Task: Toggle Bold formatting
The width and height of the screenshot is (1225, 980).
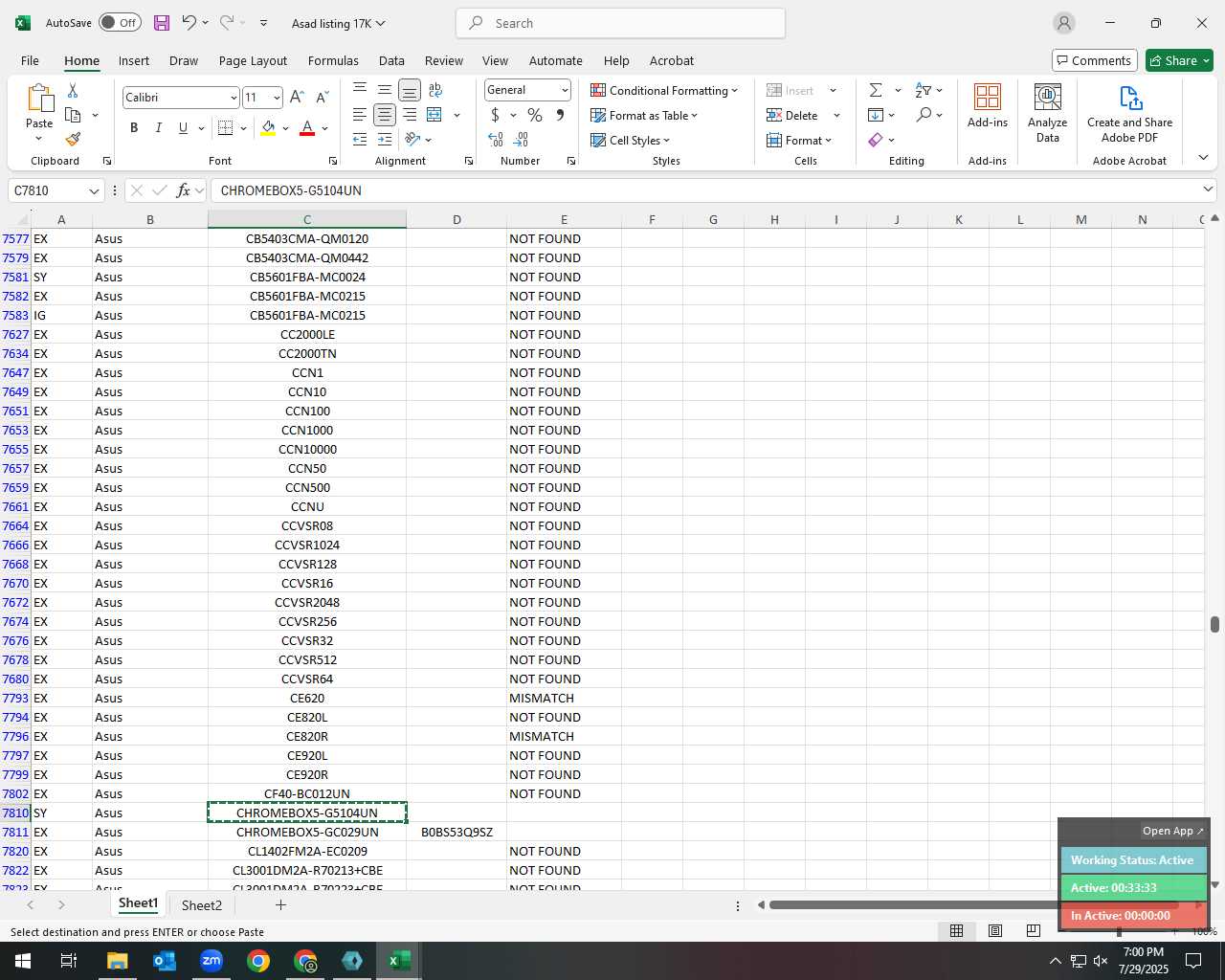Action: 134,127
